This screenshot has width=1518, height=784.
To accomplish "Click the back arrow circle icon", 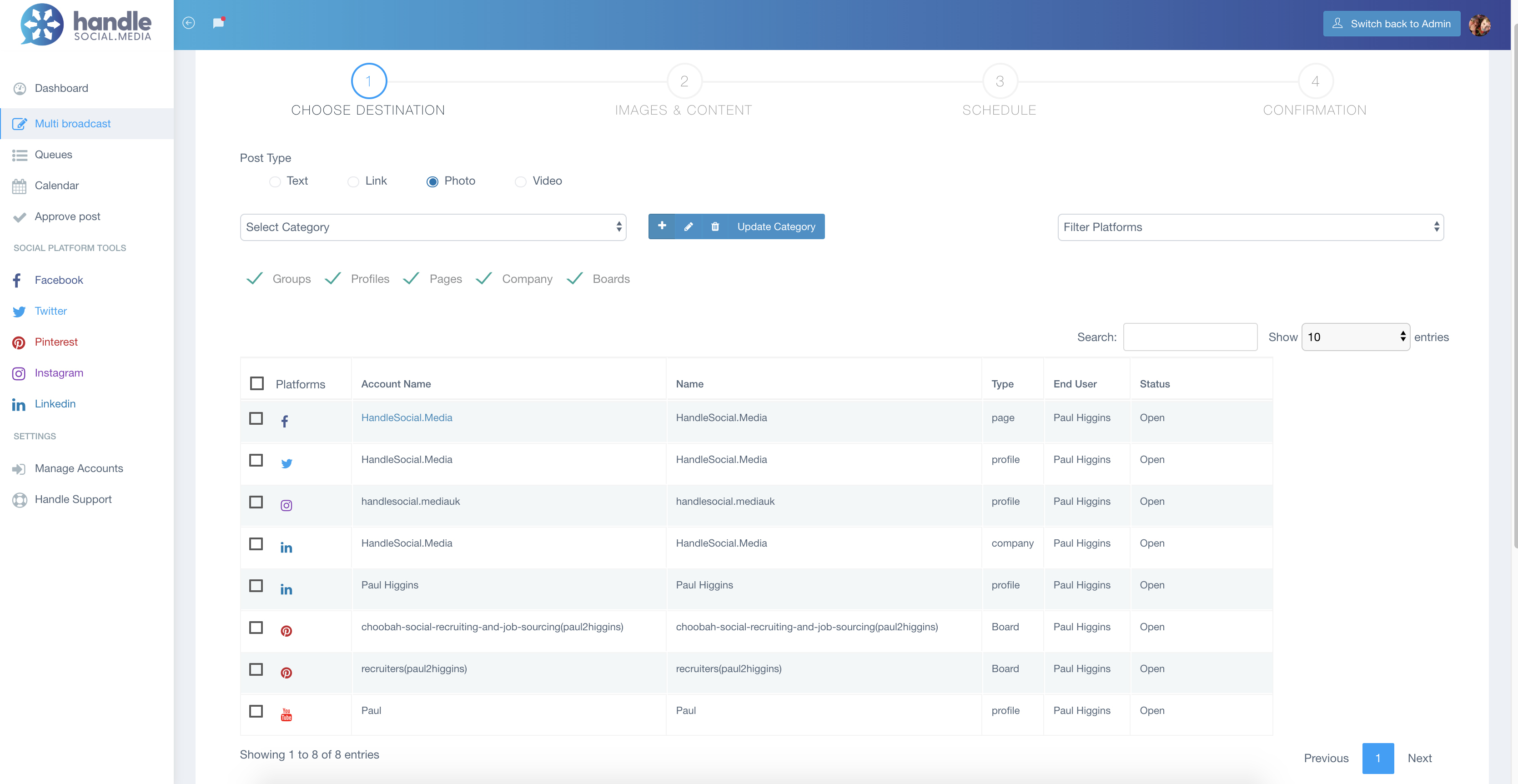I will 189,23.
